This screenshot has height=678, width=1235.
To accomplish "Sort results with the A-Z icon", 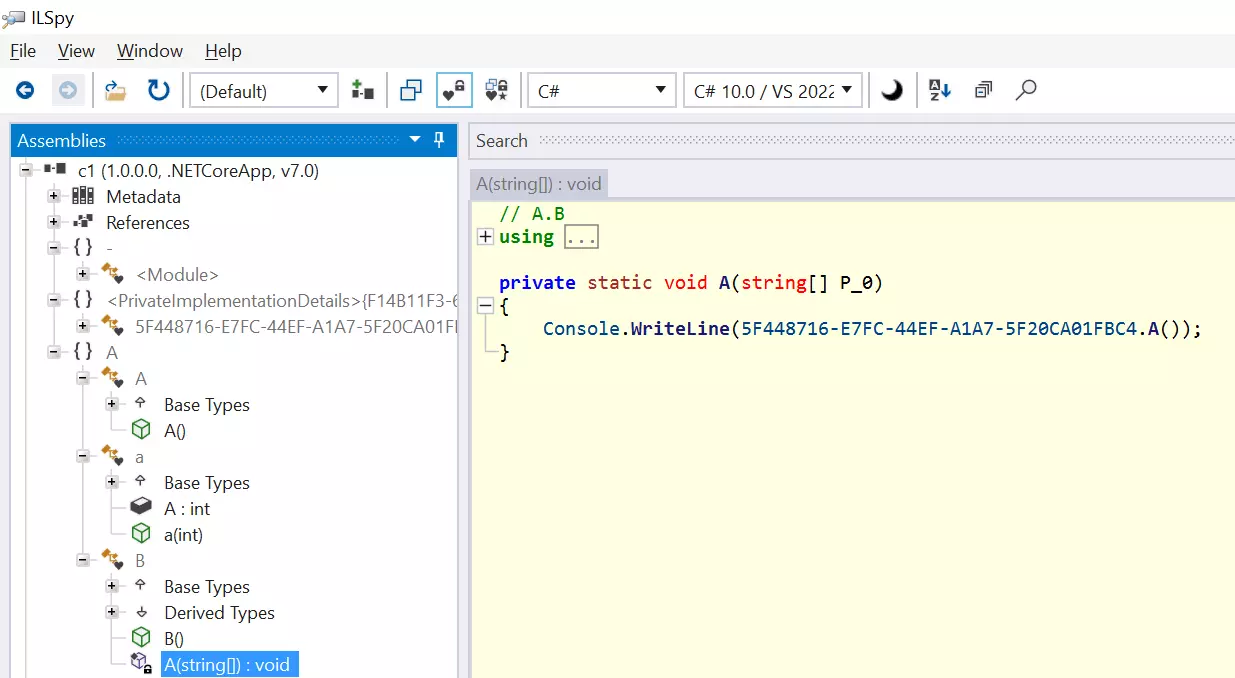I will click(940, 91).
